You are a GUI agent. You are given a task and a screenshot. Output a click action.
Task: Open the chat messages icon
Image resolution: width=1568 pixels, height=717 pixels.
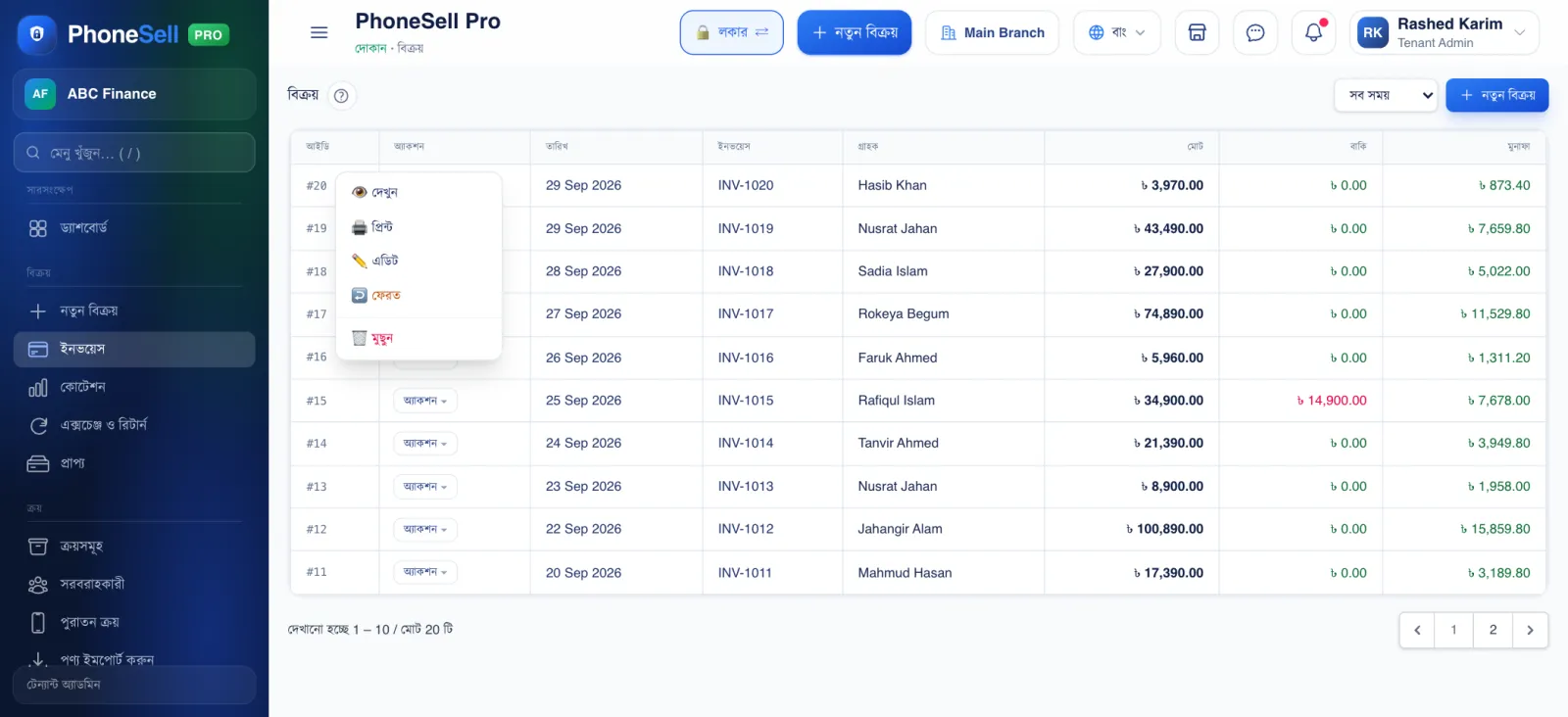click(1254, 32)
